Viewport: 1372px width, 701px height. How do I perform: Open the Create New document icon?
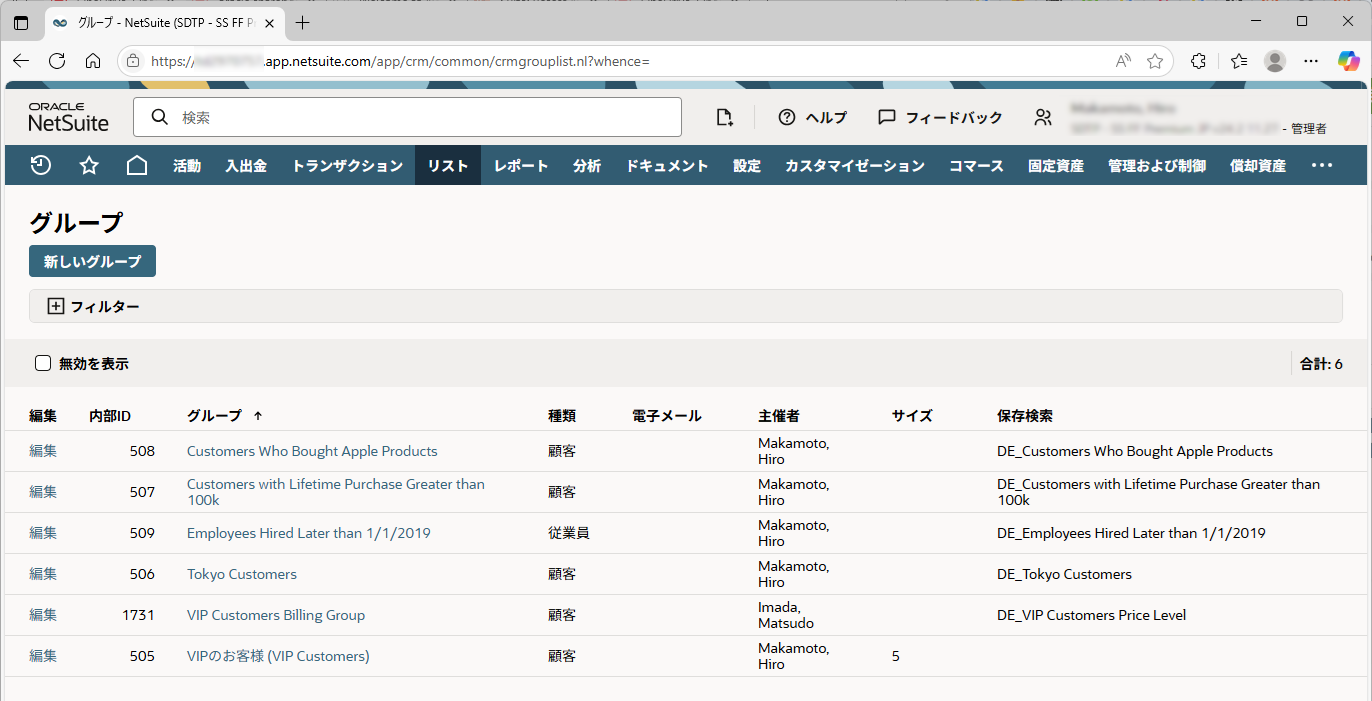[x=725, y=117]
